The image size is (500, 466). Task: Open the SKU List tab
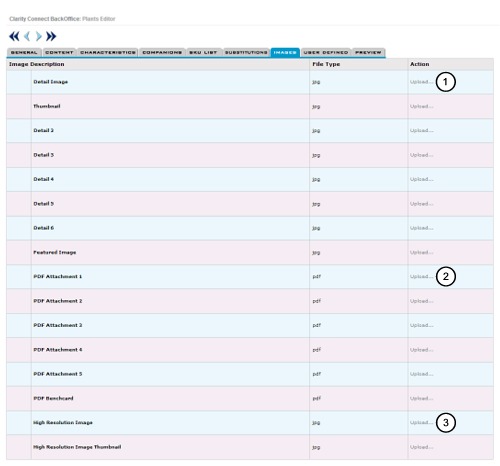(x=203, y=53)
